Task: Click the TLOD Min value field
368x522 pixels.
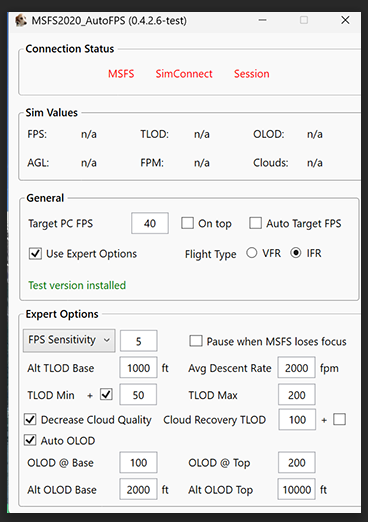Action: click(138, 394)
